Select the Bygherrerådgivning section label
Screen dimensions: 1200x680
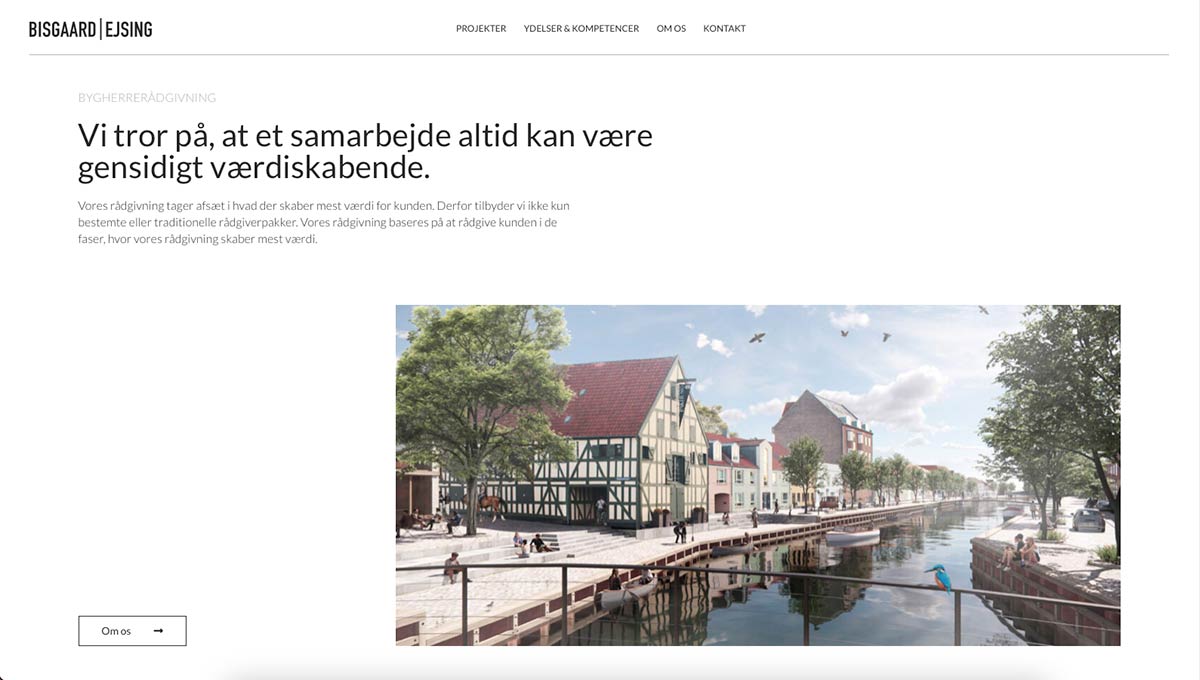147,98
